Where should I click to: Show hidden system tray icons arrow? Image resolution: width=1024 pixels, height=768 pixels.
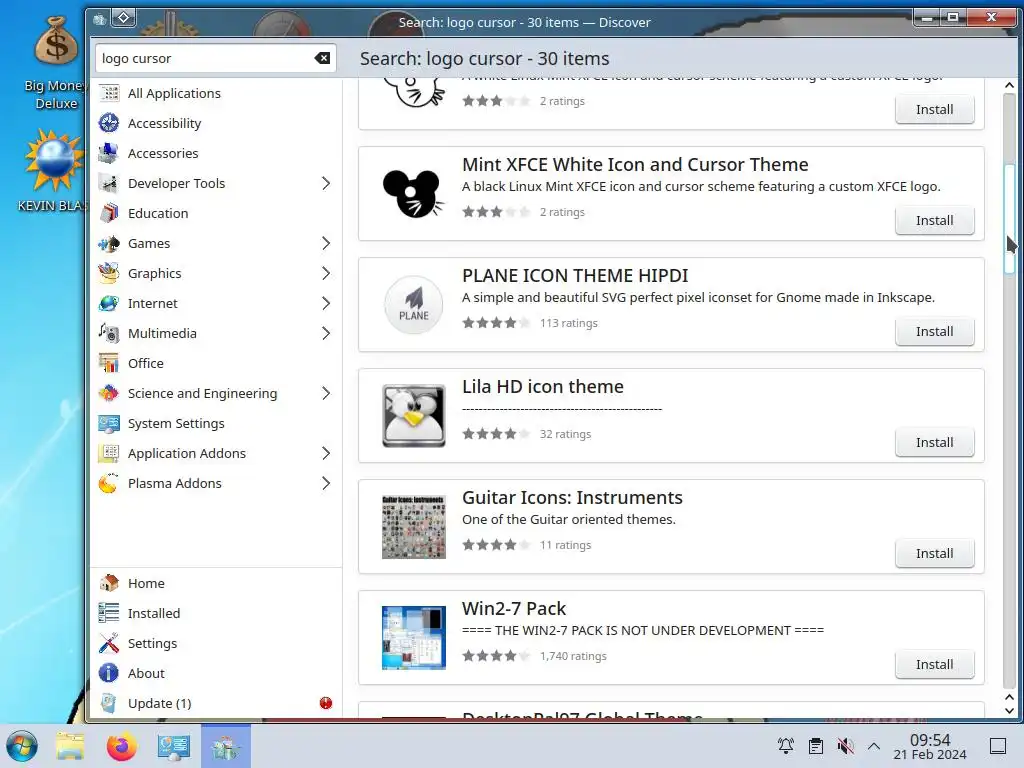tap(874, 746)
